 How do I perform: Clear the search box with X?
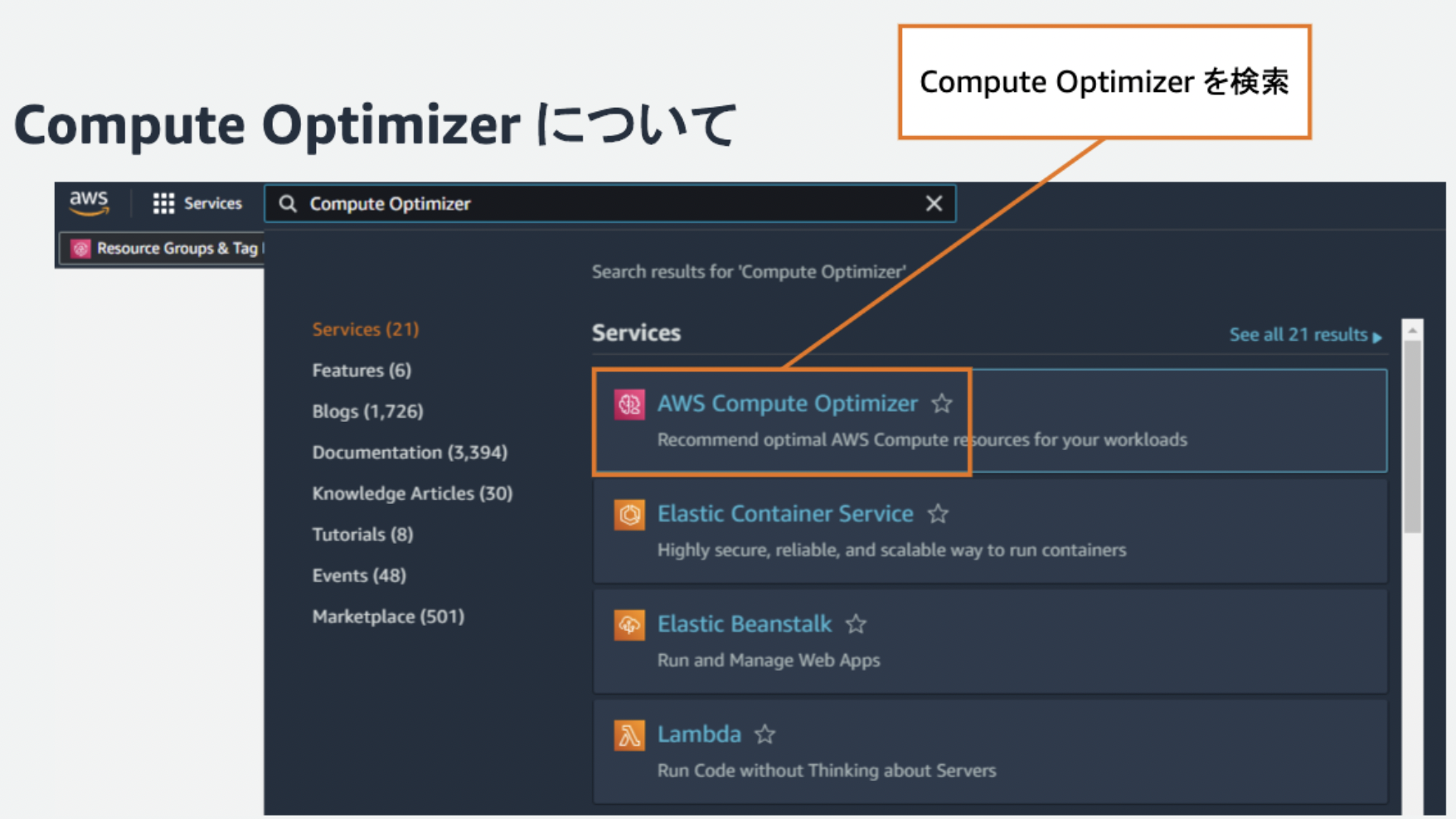click(934, 203)
